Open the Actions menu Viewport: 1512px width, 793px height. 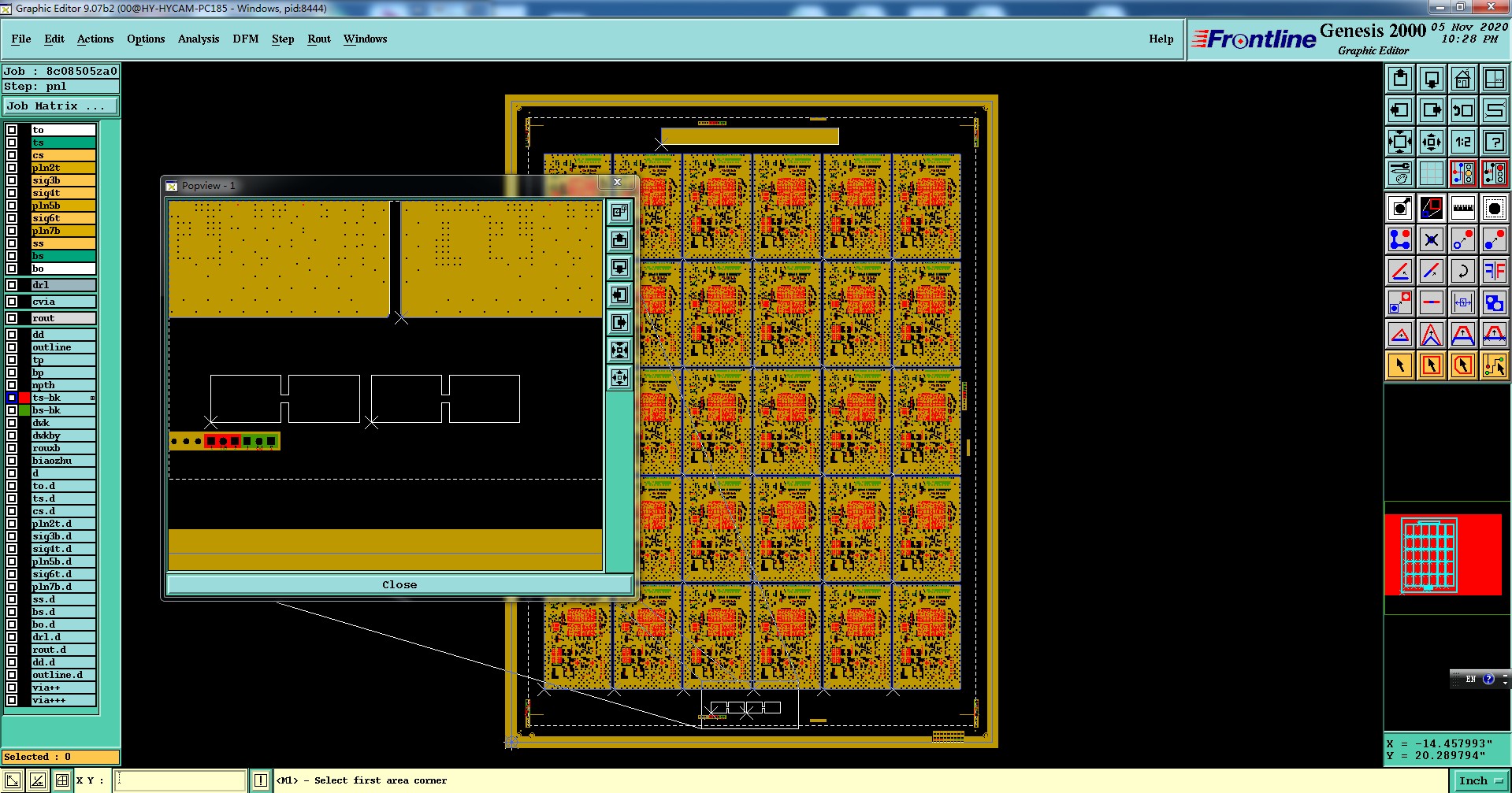click(x=95, y=39)
